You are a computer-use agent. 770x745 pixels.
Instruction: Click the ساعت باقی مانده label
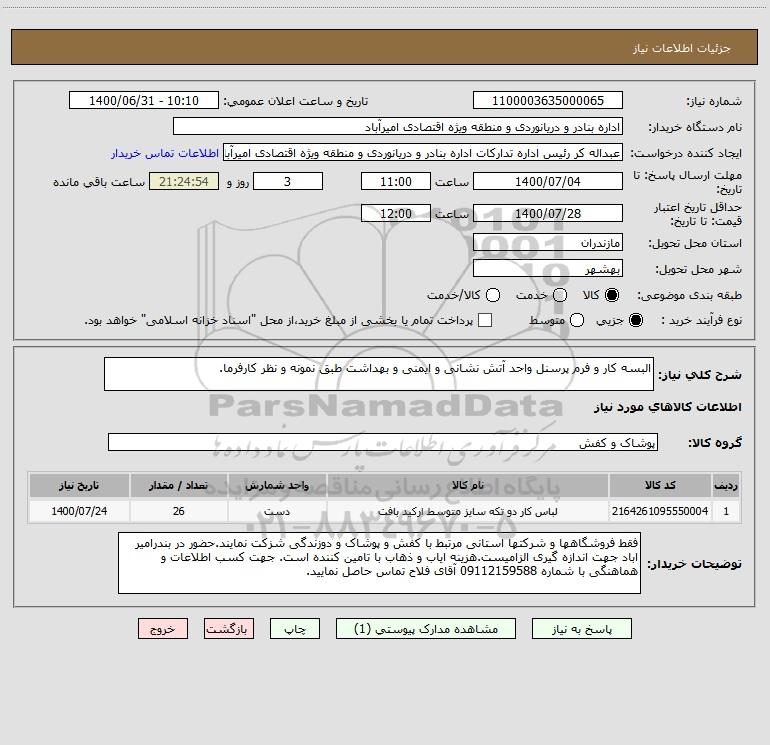99,182
